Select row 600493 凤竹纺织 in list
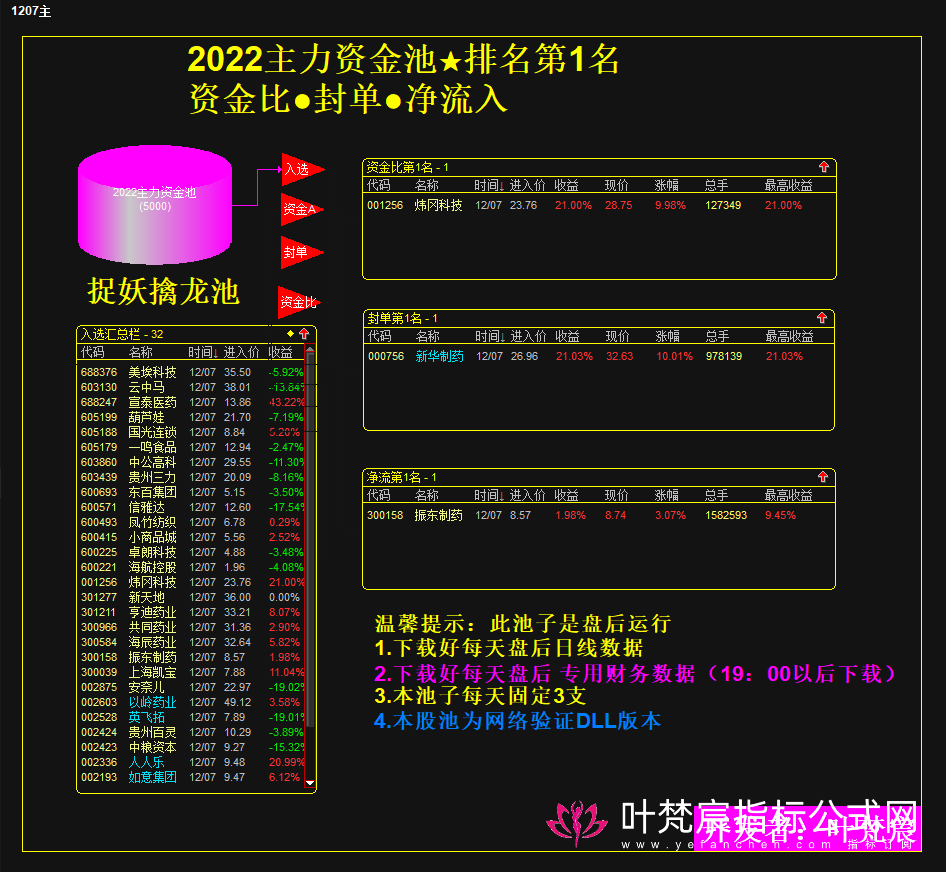Viewport: 946px width, 872px height. click(192, 523)
